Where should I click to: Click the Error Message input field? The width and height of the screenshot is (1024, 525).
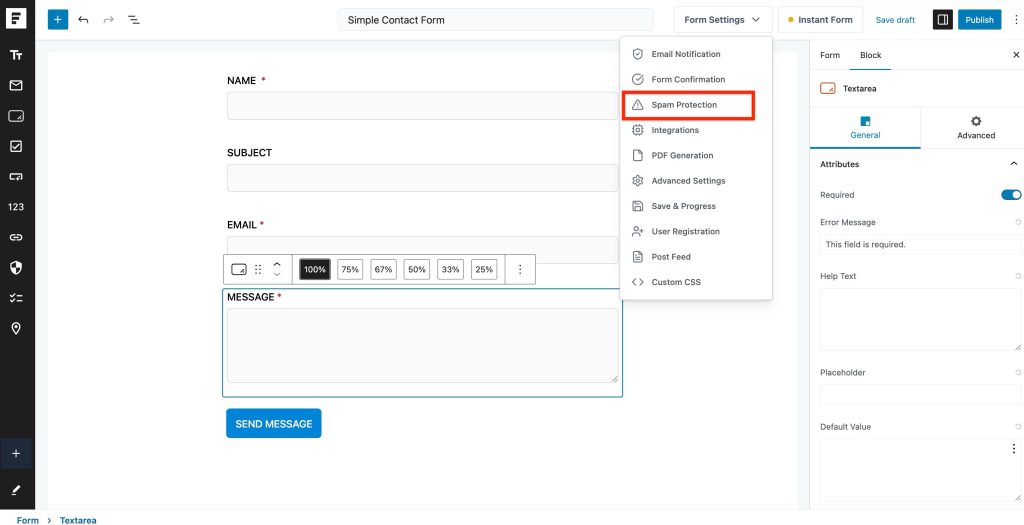920,245
